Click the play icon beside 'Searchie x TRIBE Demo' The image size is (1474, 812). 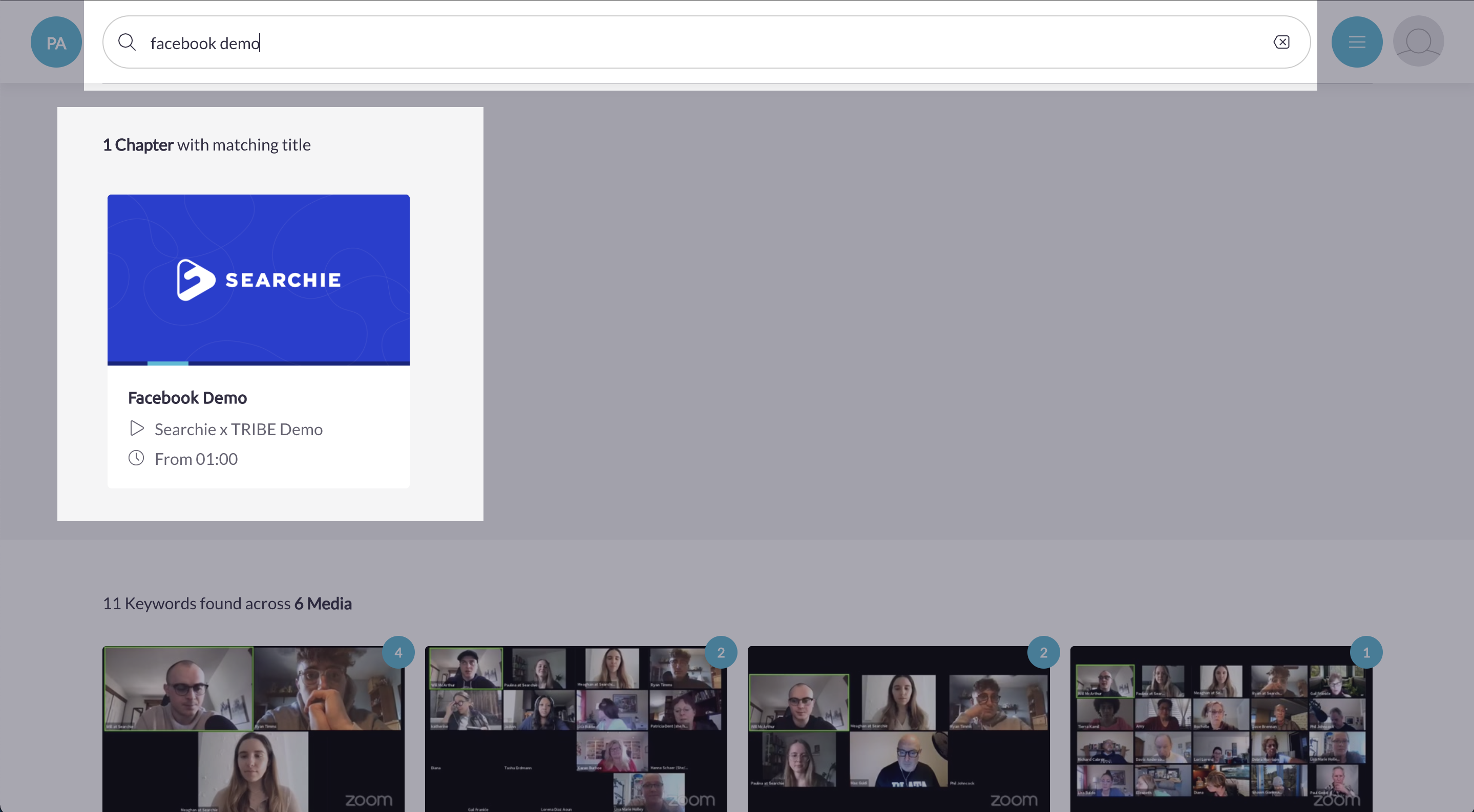[136, 429]
